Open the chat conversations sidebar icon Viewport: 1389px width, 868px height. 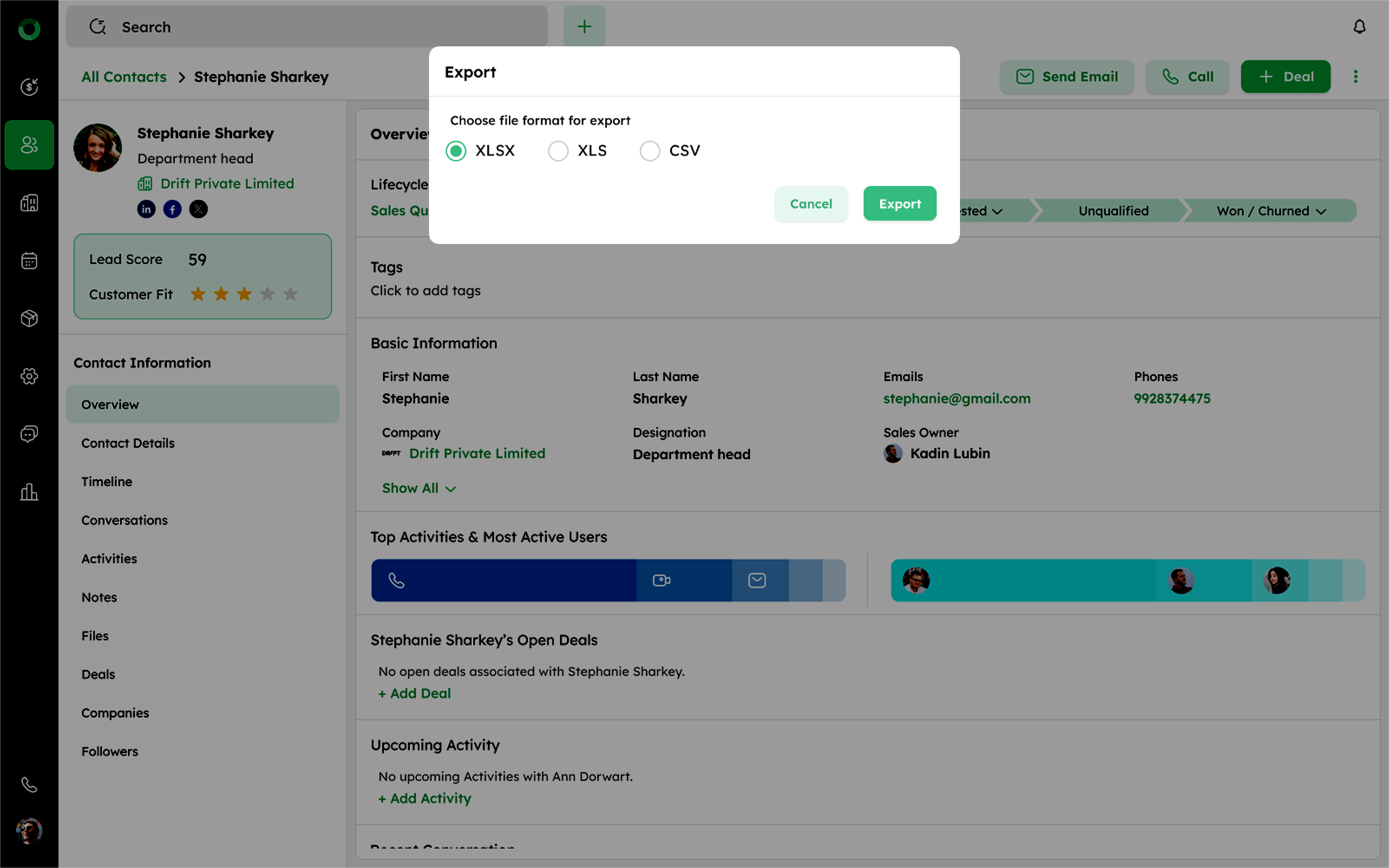[x=29, y=434]
